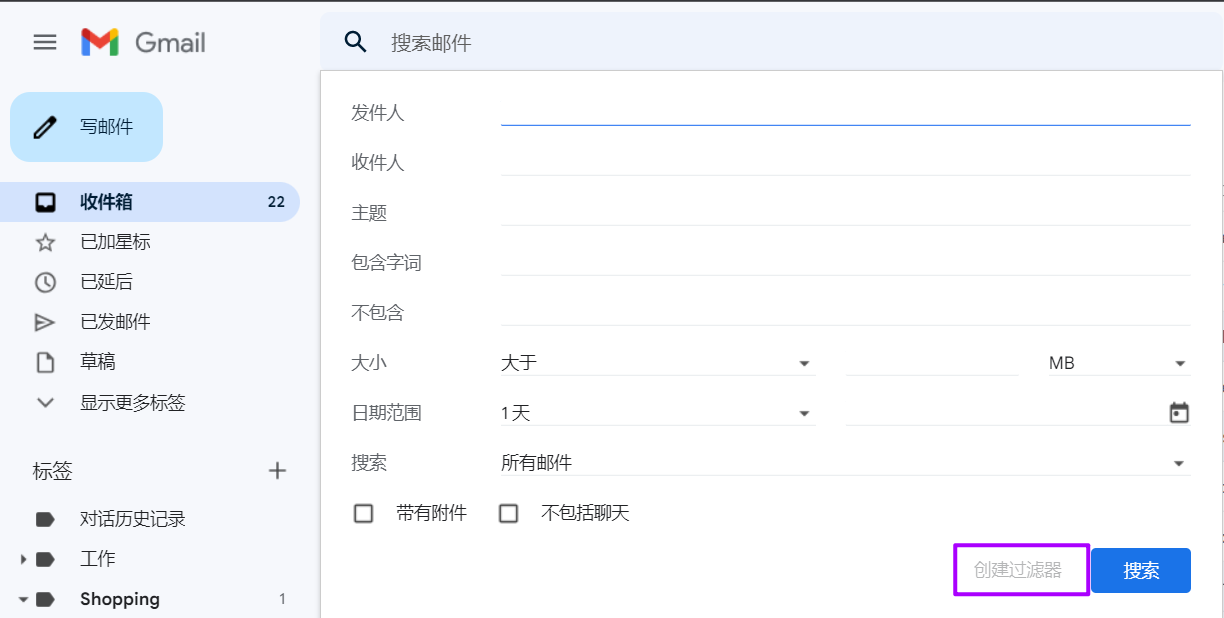Click the 写邮件 compose button
1224x618 pixels.
click(86, 127)
